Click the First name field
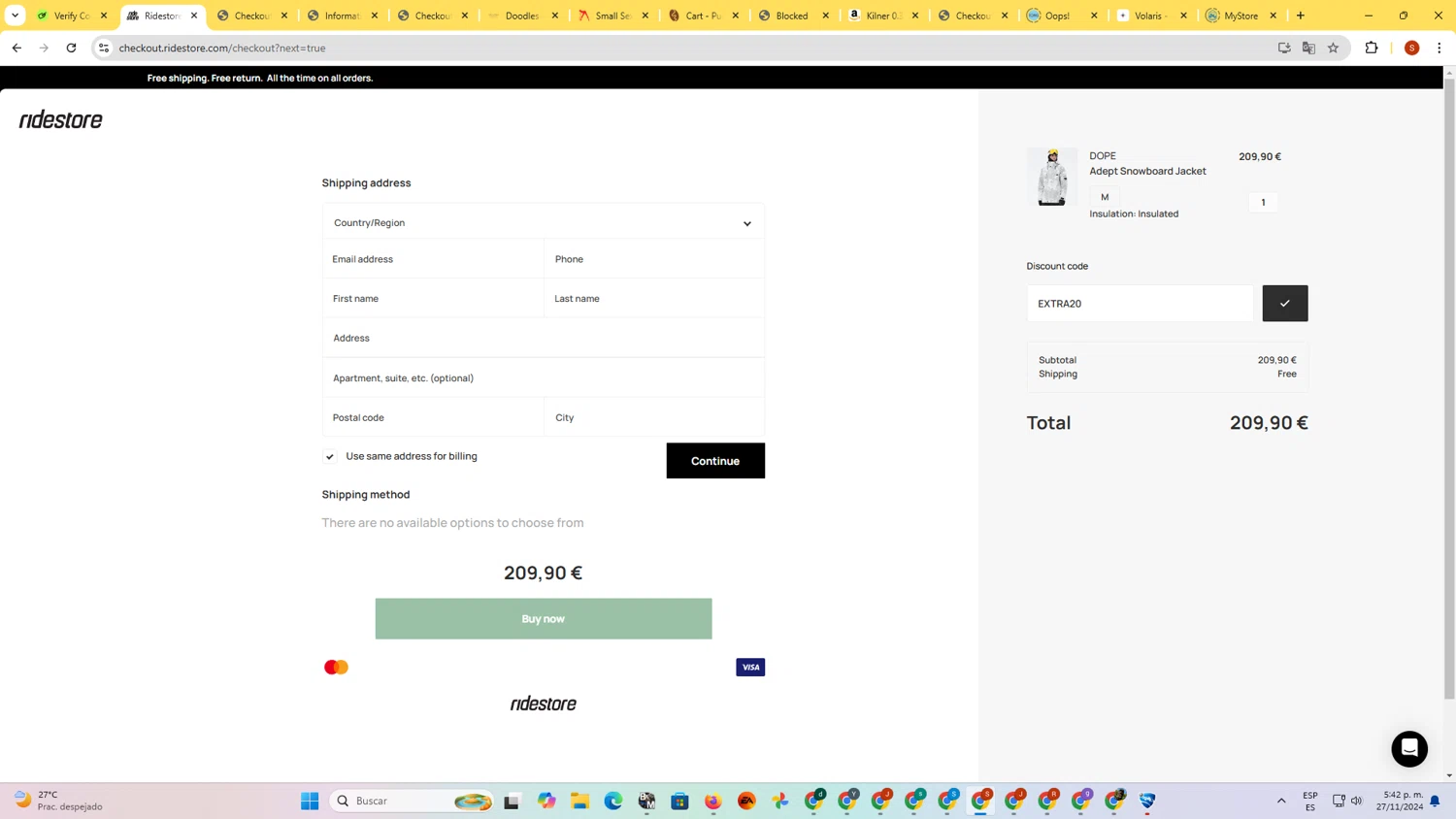The width and height of the screenshot is (1456, 819). coord(433,298)
